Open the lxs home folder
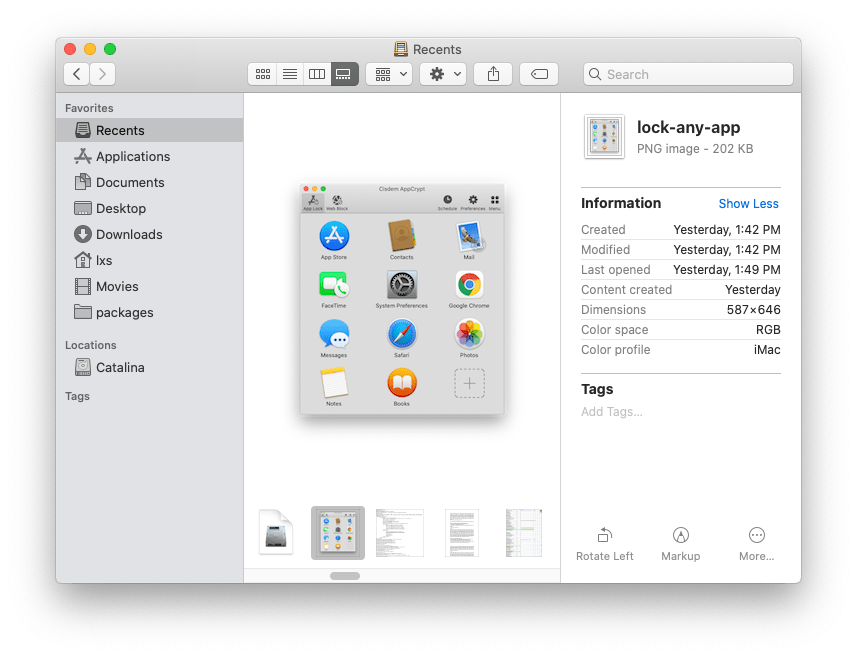Screen dimensions: 857x657 coord(149,260)
